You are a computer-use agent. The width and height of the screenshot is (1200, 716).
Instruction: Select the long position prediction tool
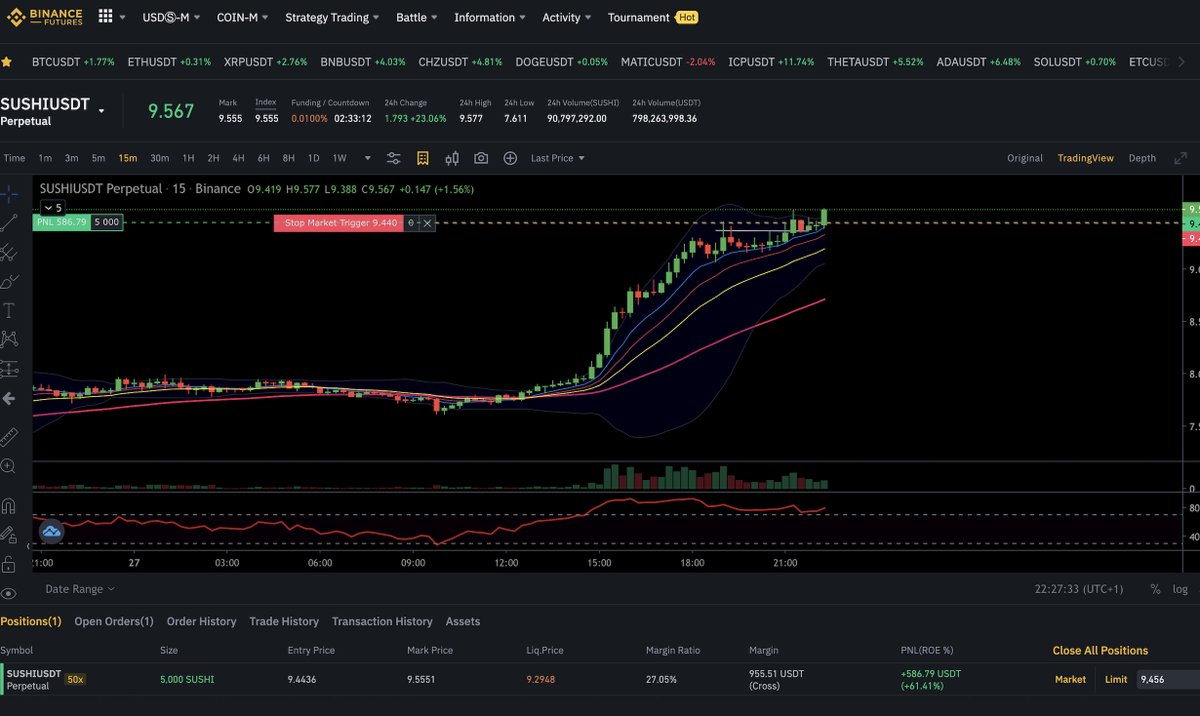[9, 369]
